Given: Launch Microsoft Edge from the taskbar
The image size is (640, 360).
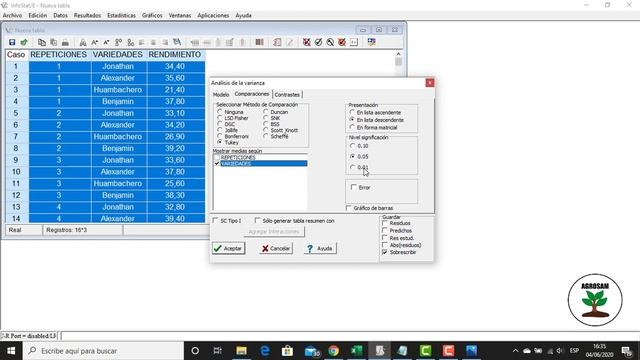Looking at the screenshot, I should [x=265, y=351].
